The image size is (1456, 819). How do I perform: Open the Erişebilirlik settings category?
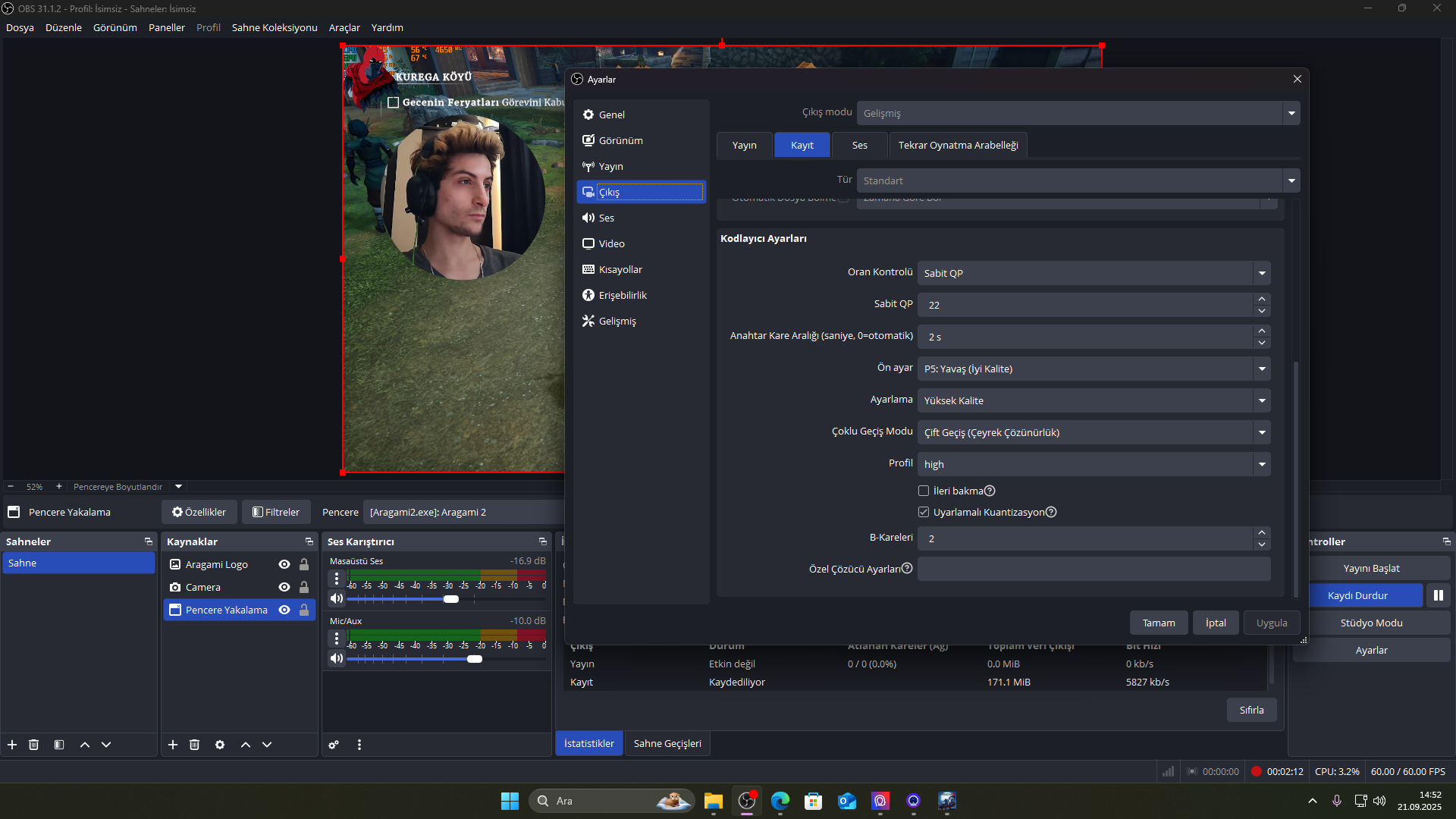pos(641,295)
